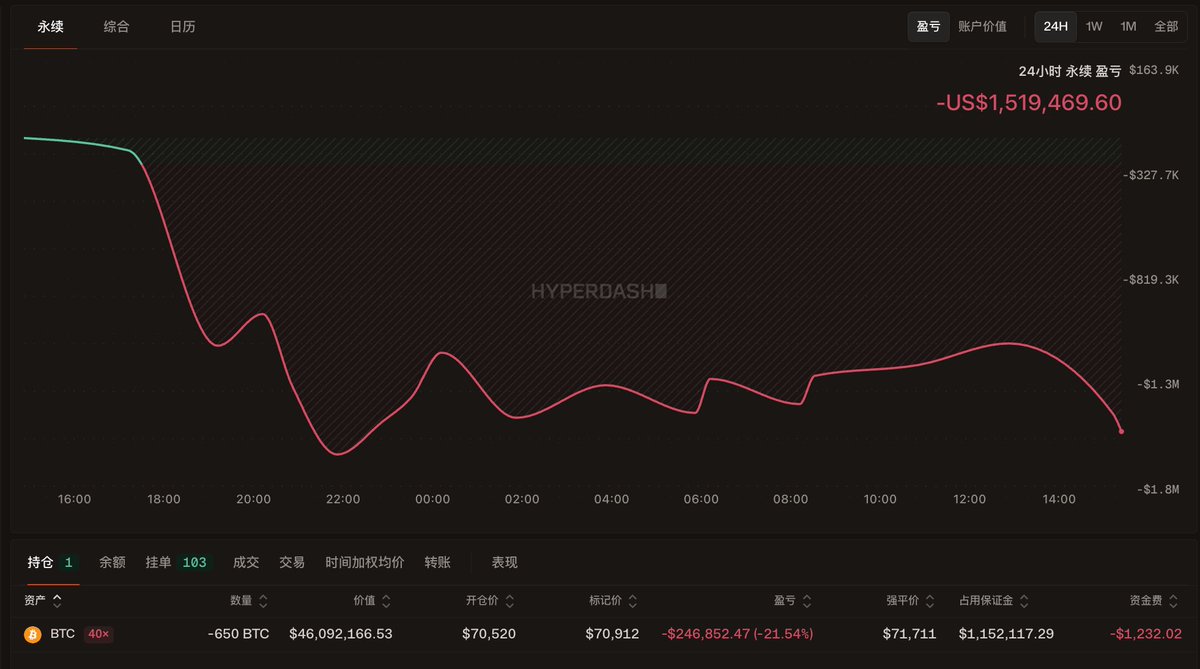Image resolution: width=1200 pixels, height=669 pixels.
Task: Open the 成交 tab
Action: (246, 563)
